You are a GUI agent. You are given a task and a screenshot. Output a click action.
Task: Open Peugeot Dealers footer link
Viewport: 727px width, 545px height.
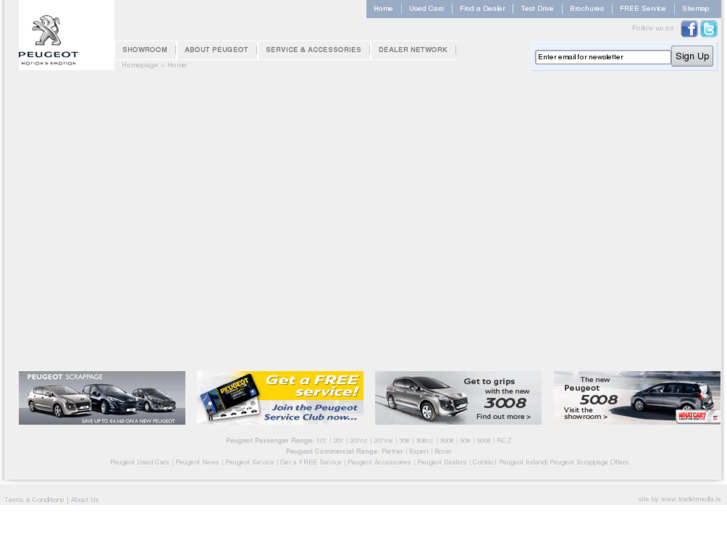click(442, 462)
